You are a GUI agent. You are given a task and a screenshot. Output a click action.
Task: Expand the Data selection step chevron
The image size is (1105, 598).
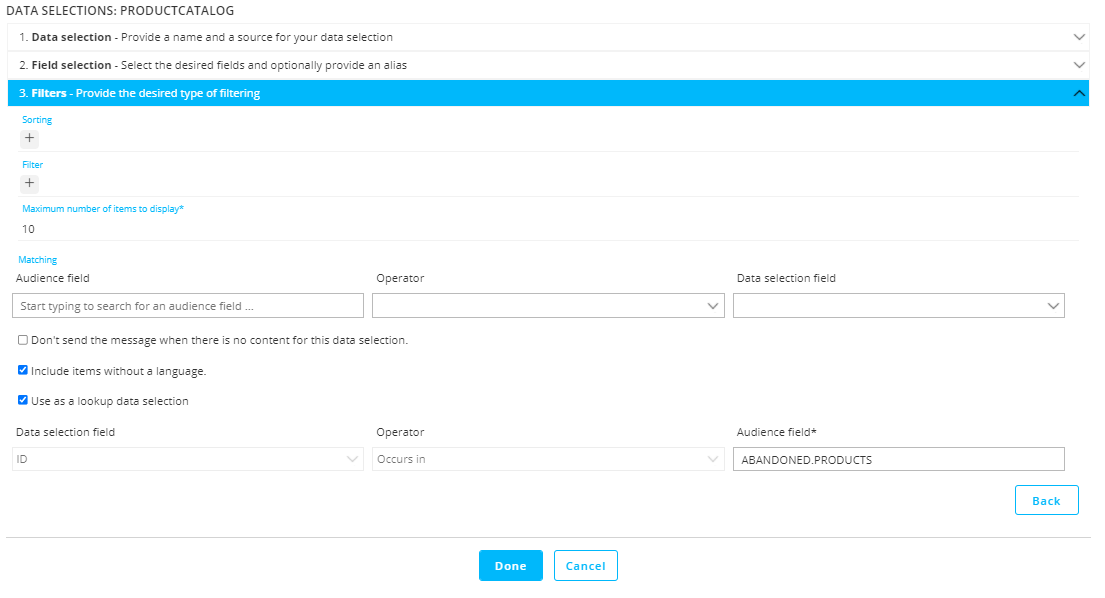click(1078, 37)
